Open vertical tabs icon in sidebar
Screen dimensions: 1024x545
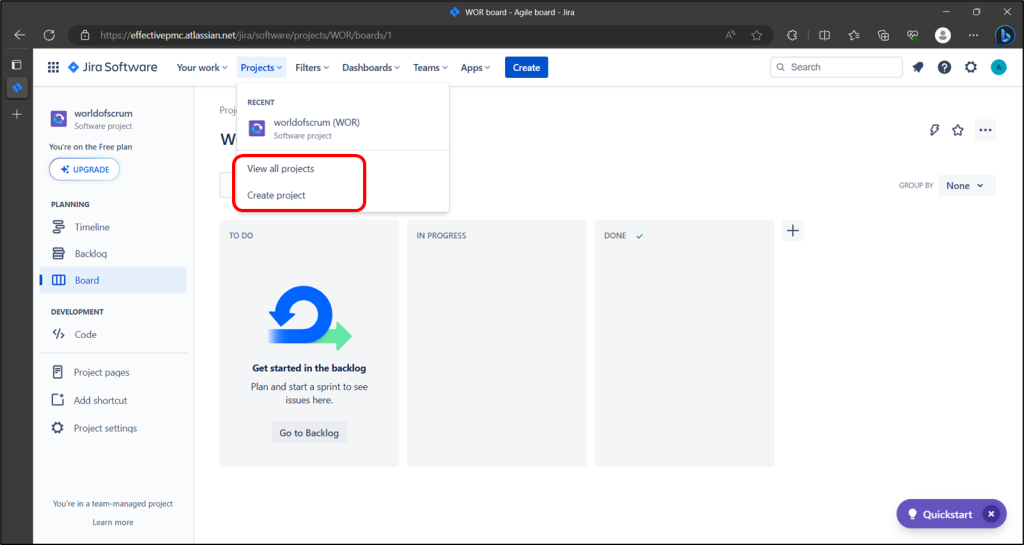(17, 65)
